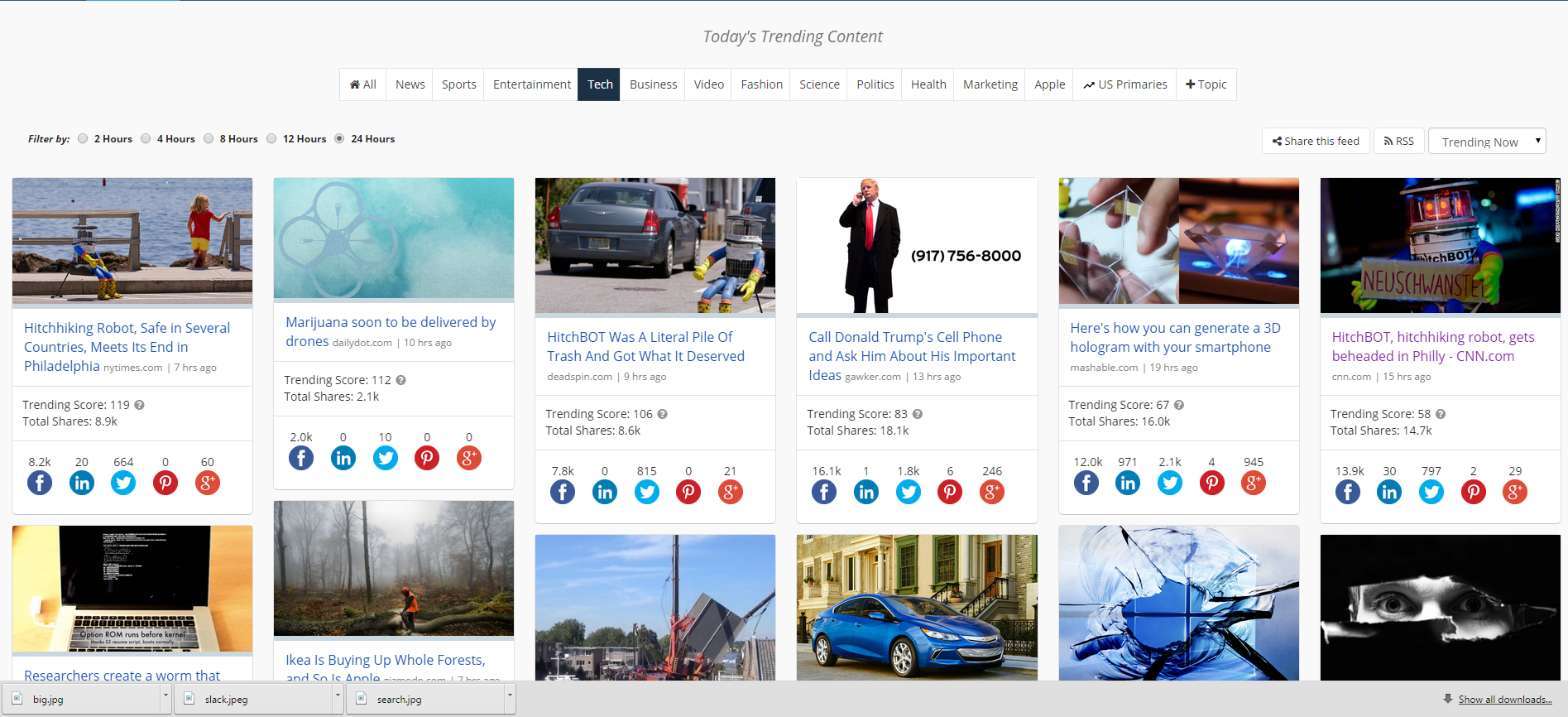The image size is (1568, 717).
Task: Share Hitchhiking Robot article on LinkedIn
Action: [82, 483]
